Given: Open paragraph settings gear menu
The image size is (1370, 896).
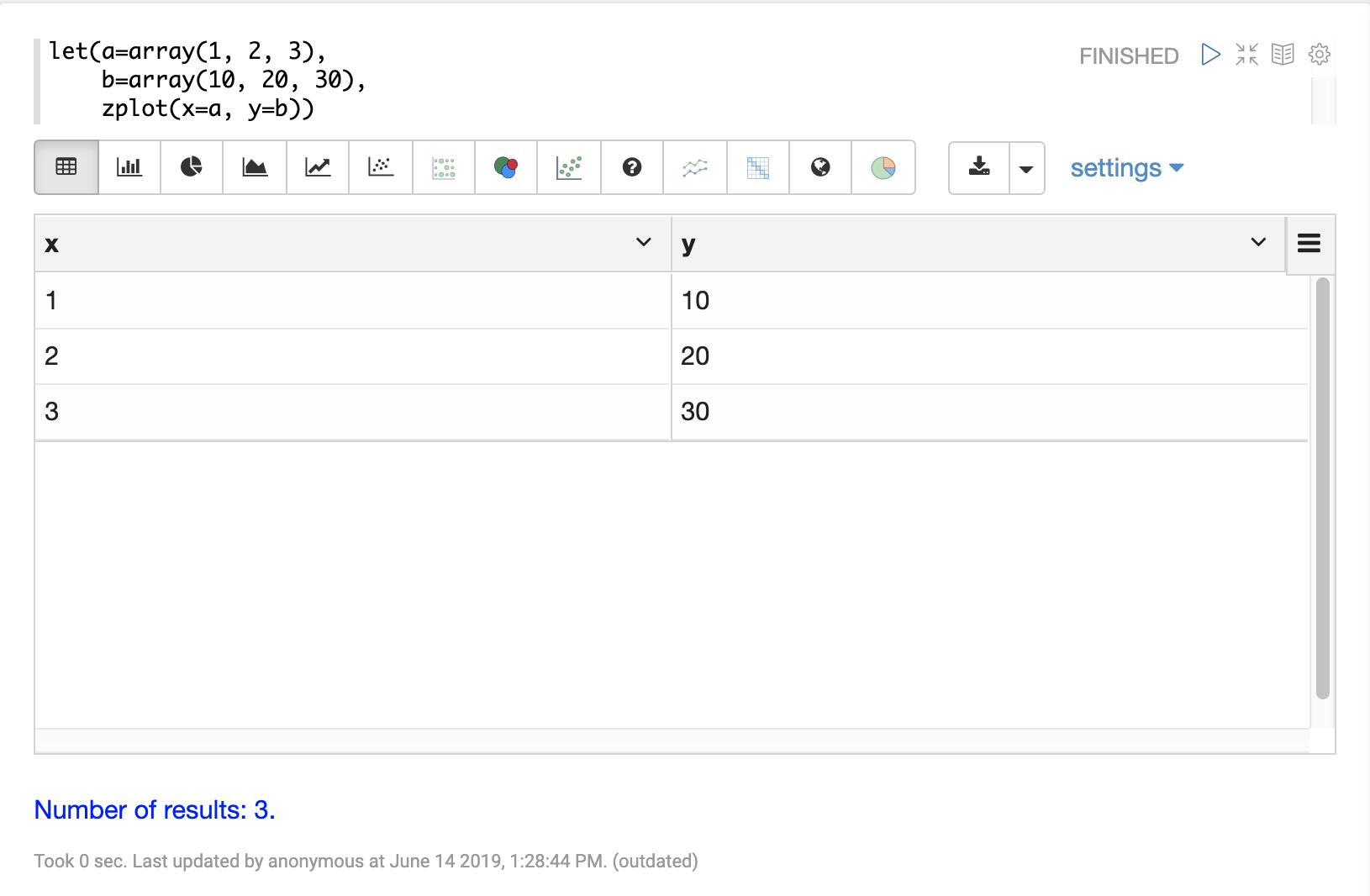Looking at the screenshot, I should pos(1320,55).
